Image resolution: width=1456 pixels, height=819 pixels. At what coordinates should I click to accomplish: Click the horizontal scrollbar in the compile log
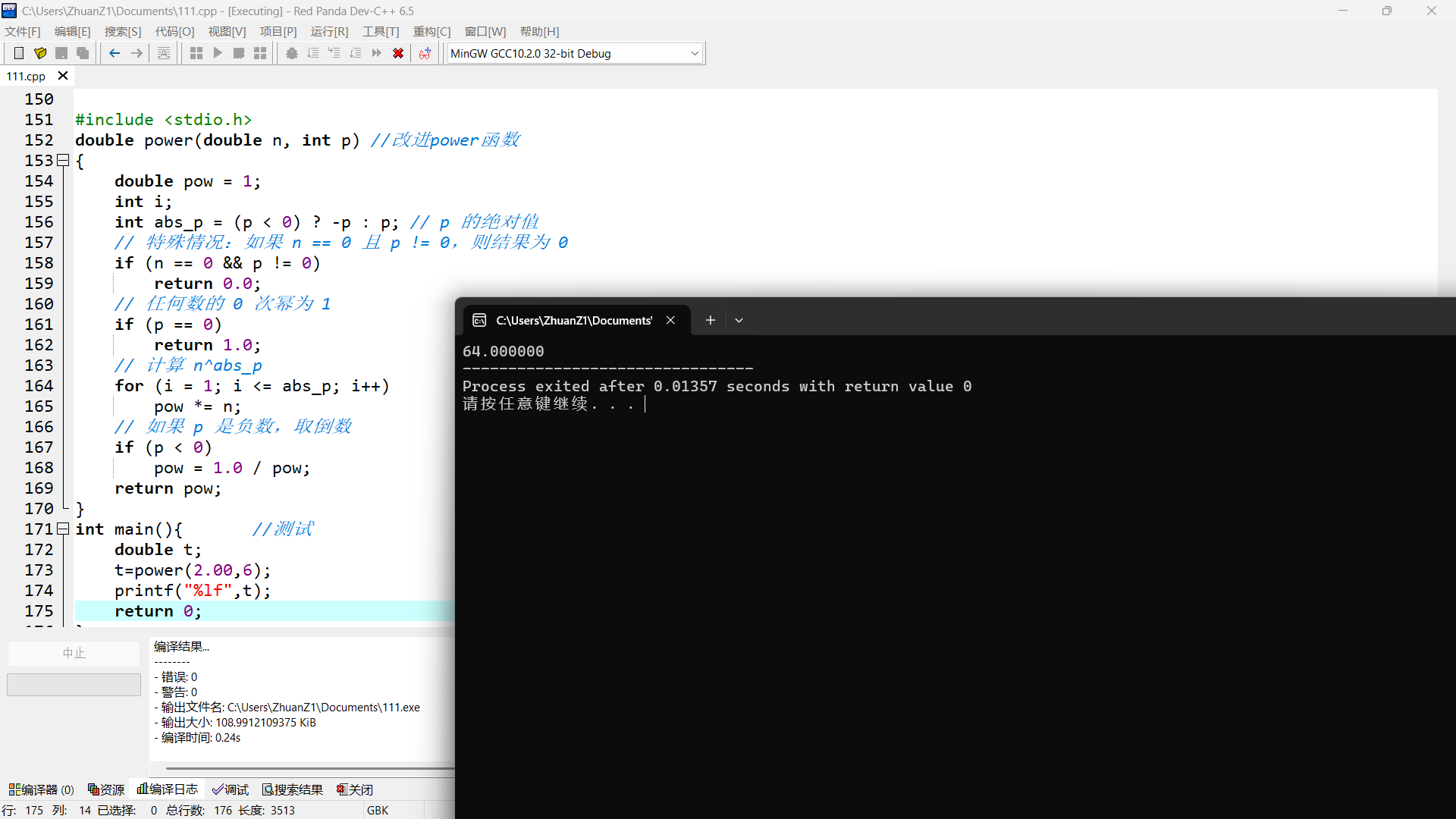coord(303,768)
